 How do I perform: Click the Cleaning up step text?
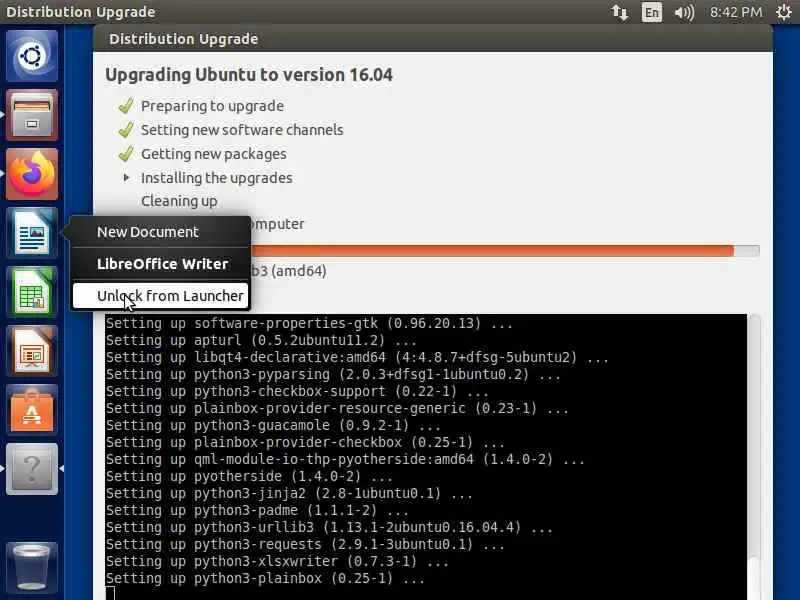(179, 201)
